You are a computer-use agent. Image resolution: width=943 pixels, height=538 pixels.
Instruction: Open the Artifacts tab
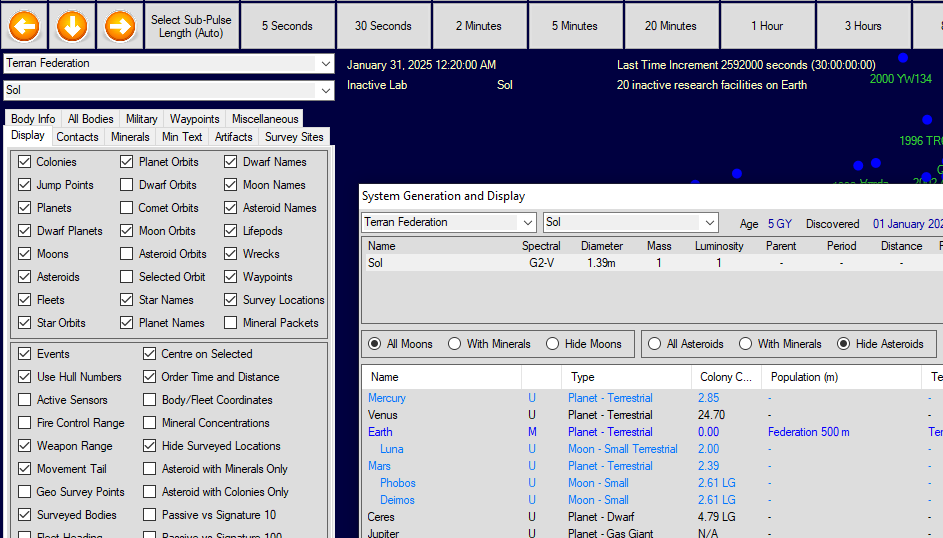point(233,137)
